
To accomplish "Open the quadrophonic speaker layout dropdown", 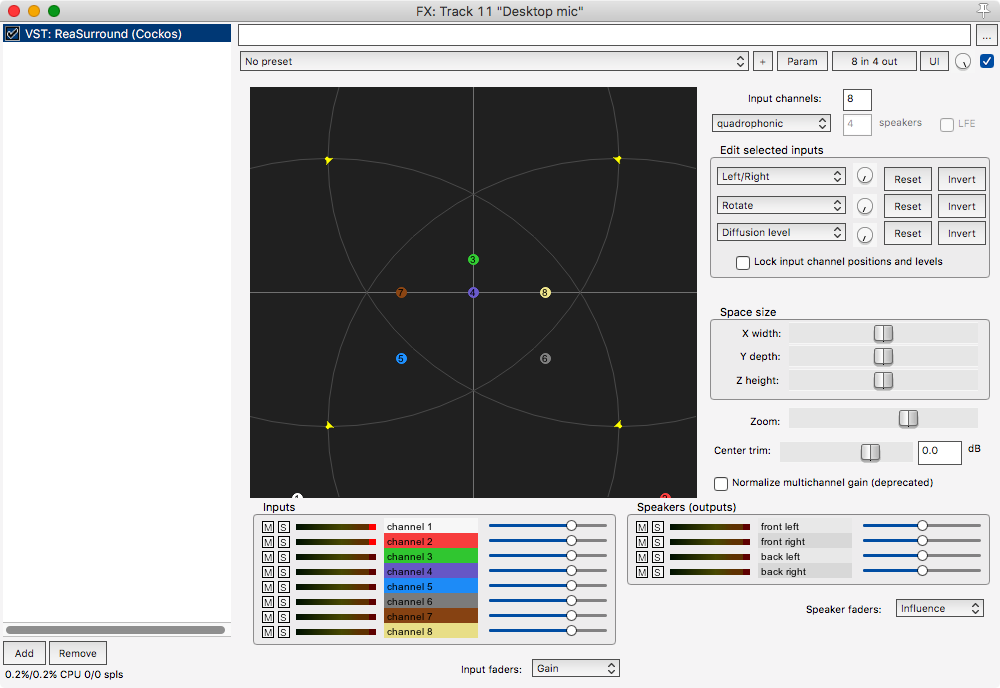I will pyautogui.click(x=771, y=124).
